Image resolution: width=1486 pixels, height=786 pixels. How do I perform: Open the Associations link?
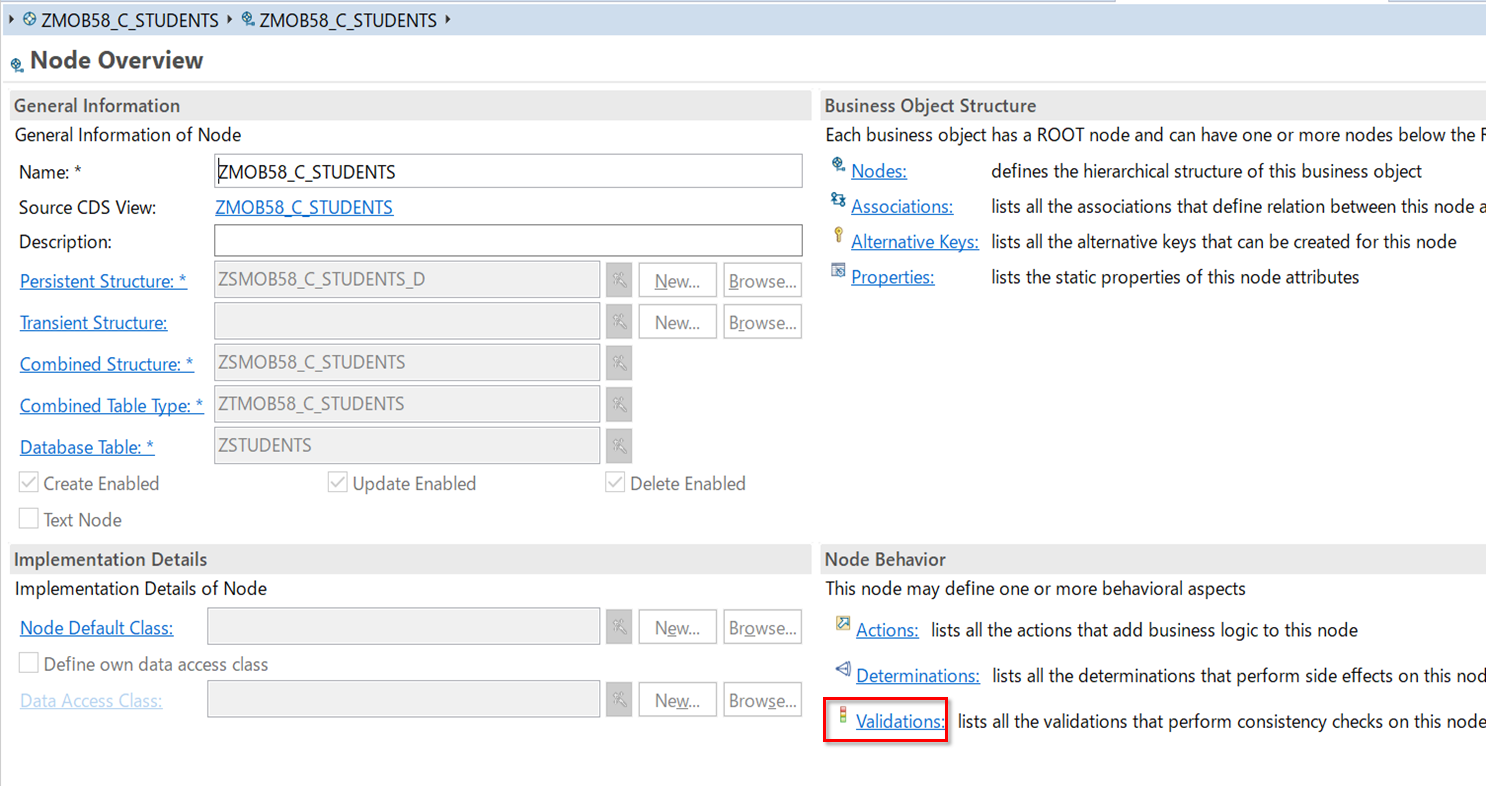[902, 206]
